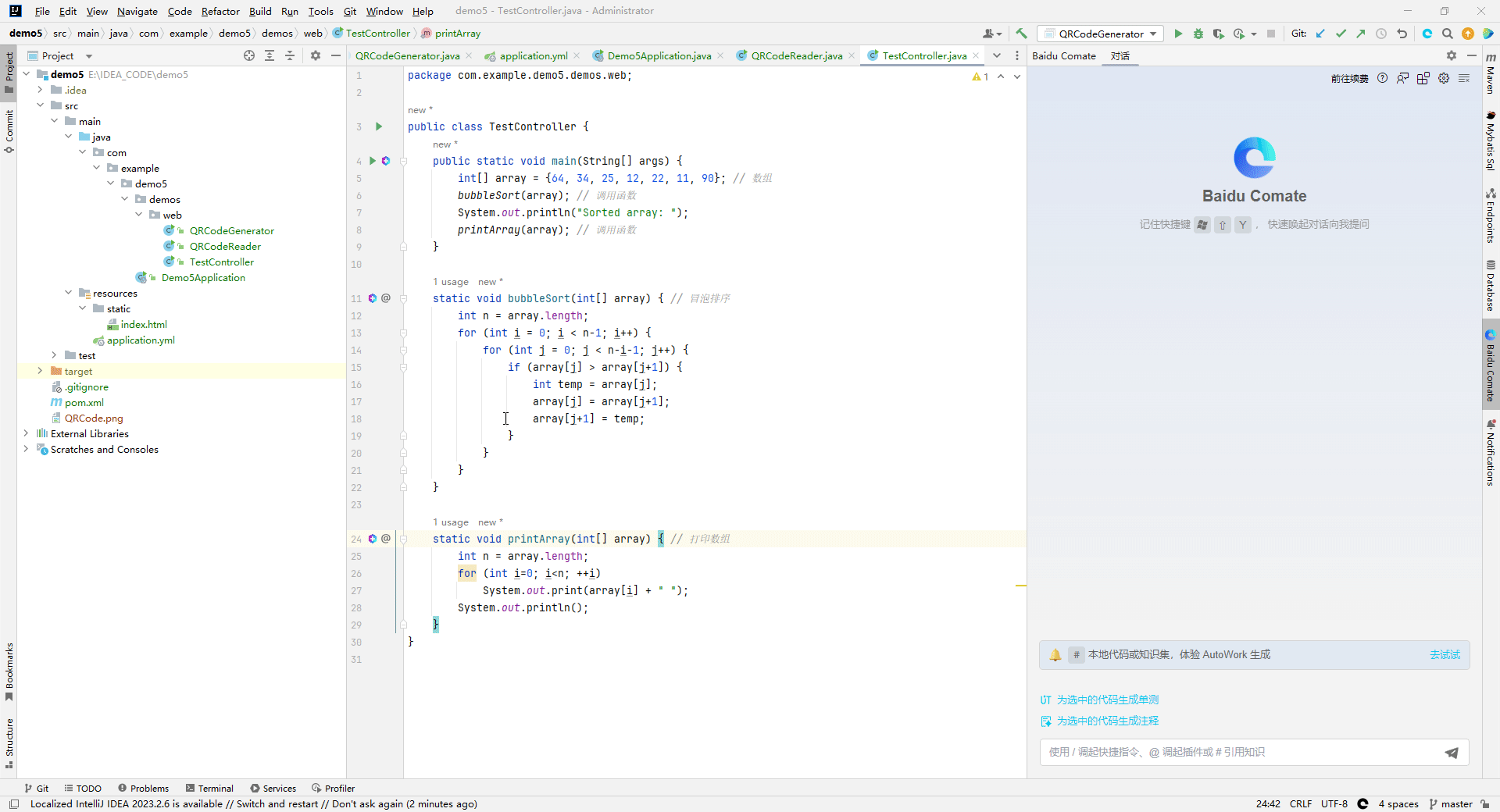
Task: Build project with the hammer icon
Action: coord(1021,34)
